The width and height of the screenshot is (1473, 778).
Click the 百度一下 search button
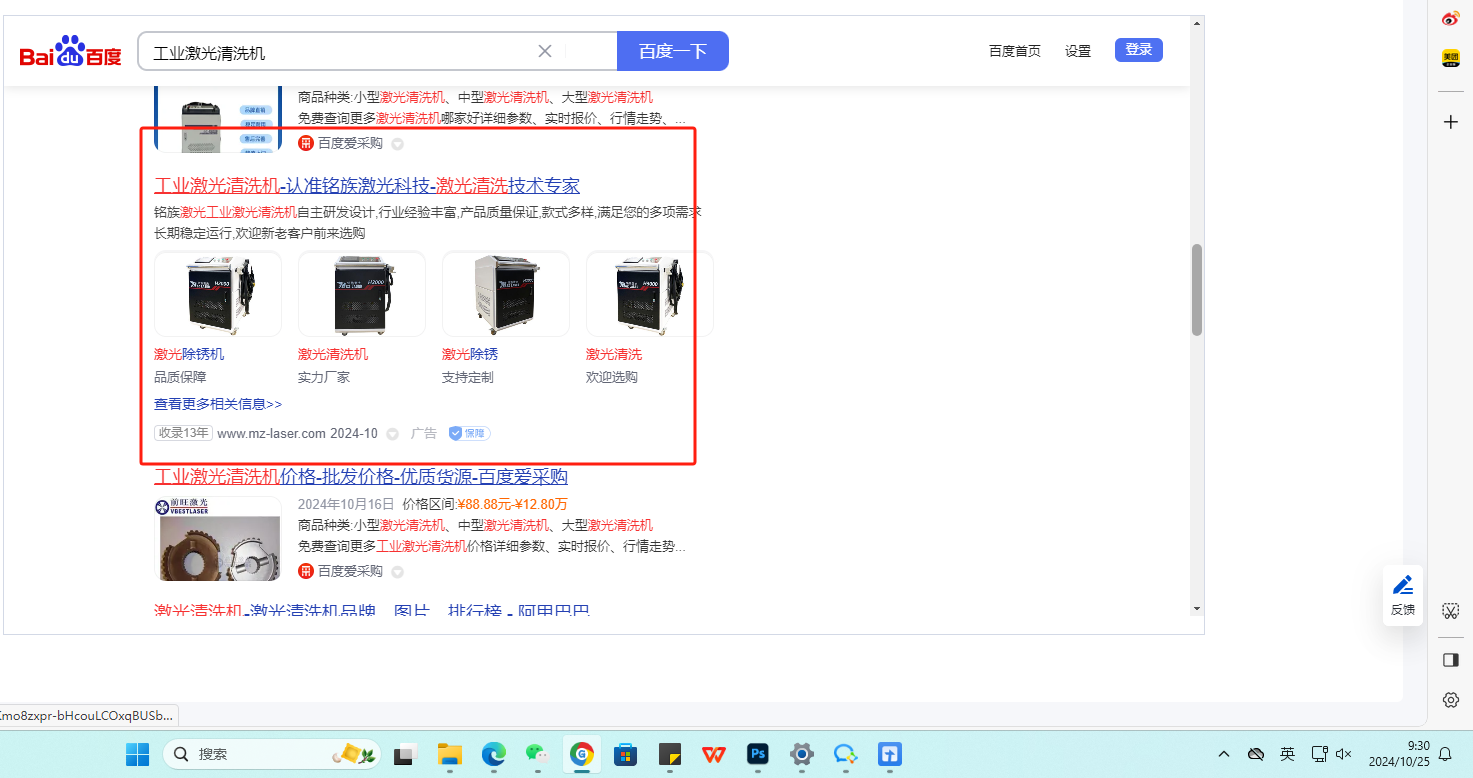672,51
